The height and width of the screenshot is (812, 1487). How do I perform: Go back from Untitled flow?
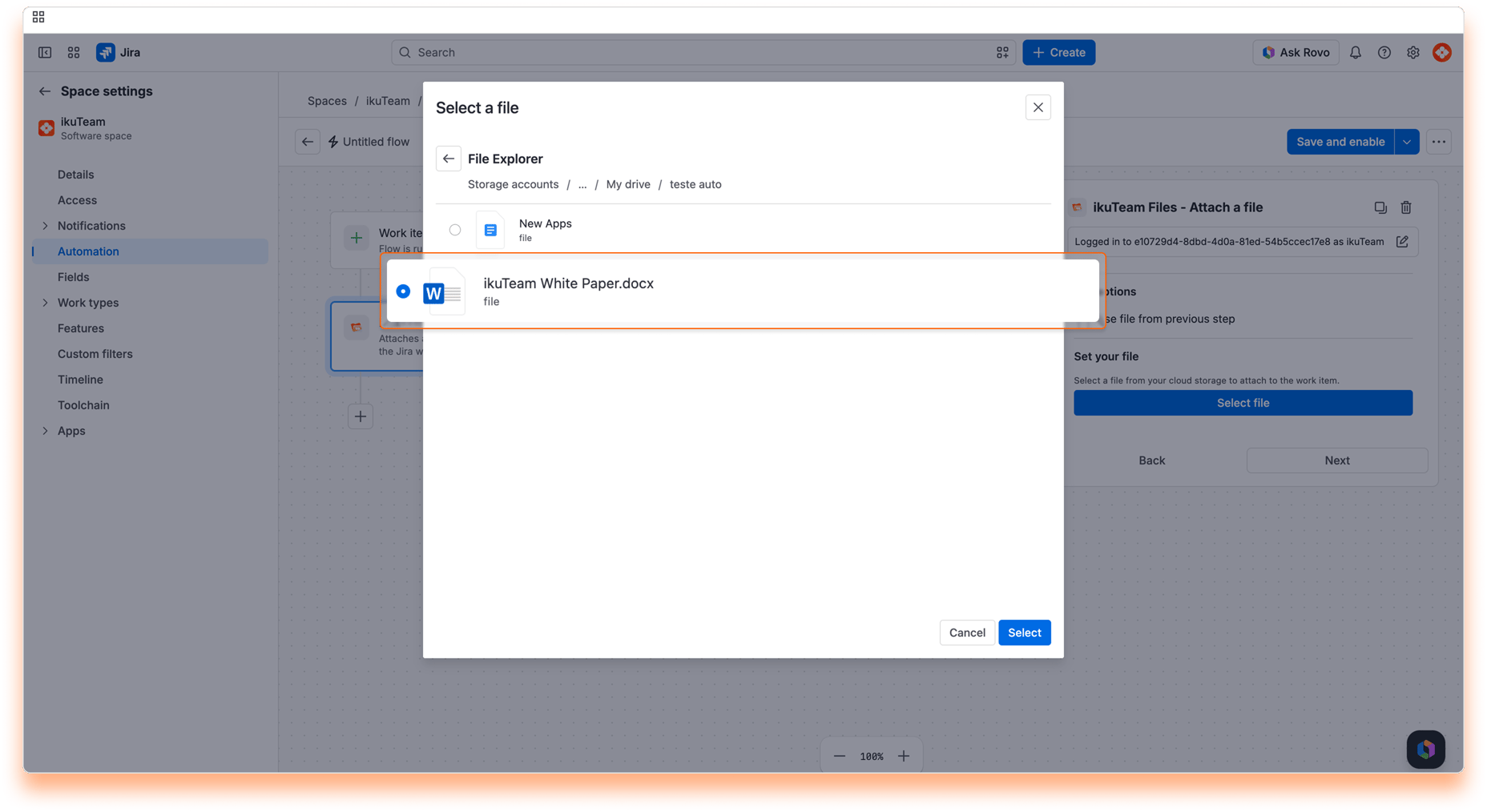308,142
